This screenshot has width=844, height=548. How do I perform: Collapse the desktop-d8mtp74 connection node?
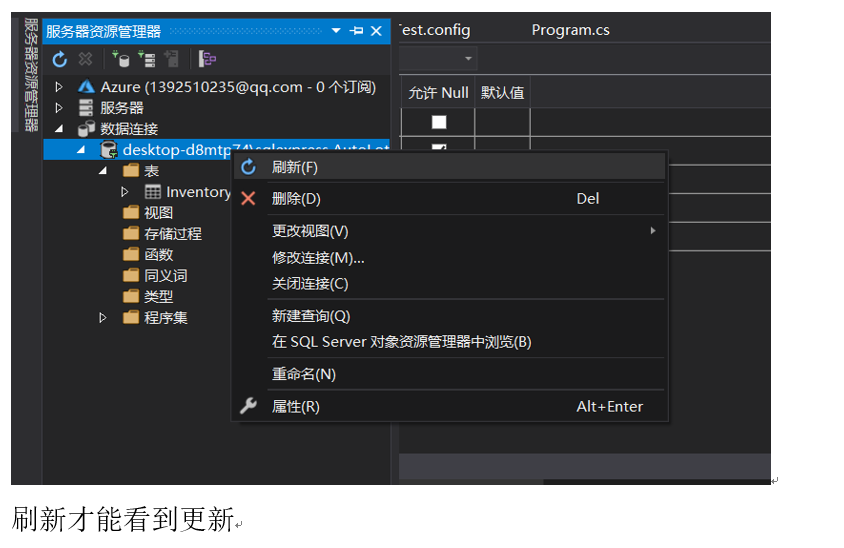81,150
